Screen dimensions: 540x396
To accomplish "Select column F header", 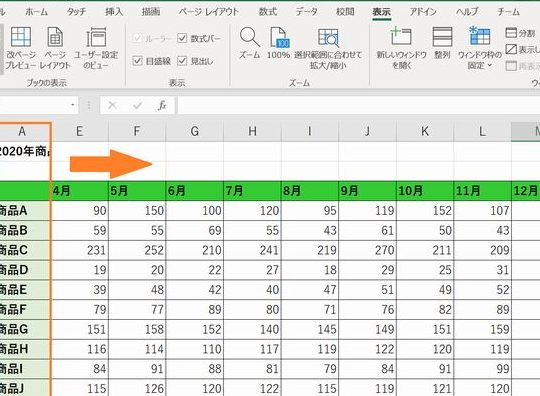I will 137,131.
